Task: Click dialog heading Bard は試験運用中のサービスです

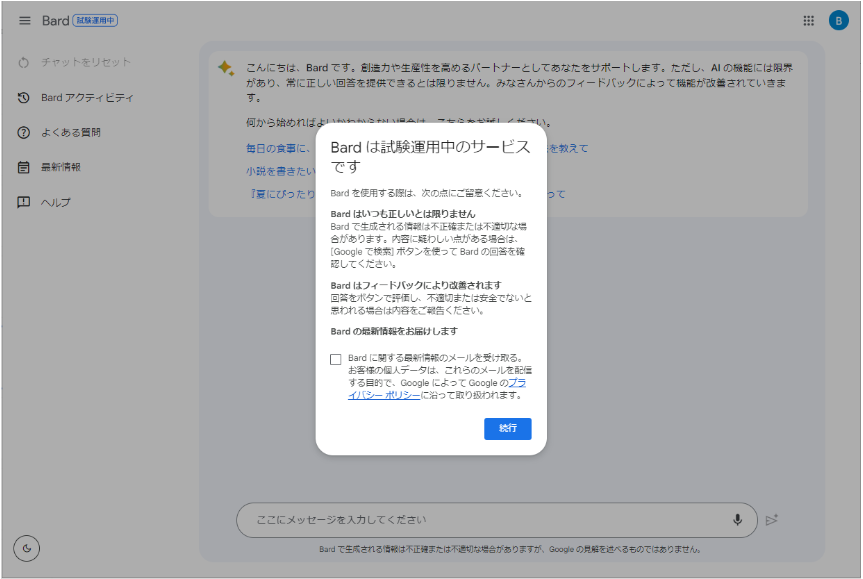Action: point(430,156)
